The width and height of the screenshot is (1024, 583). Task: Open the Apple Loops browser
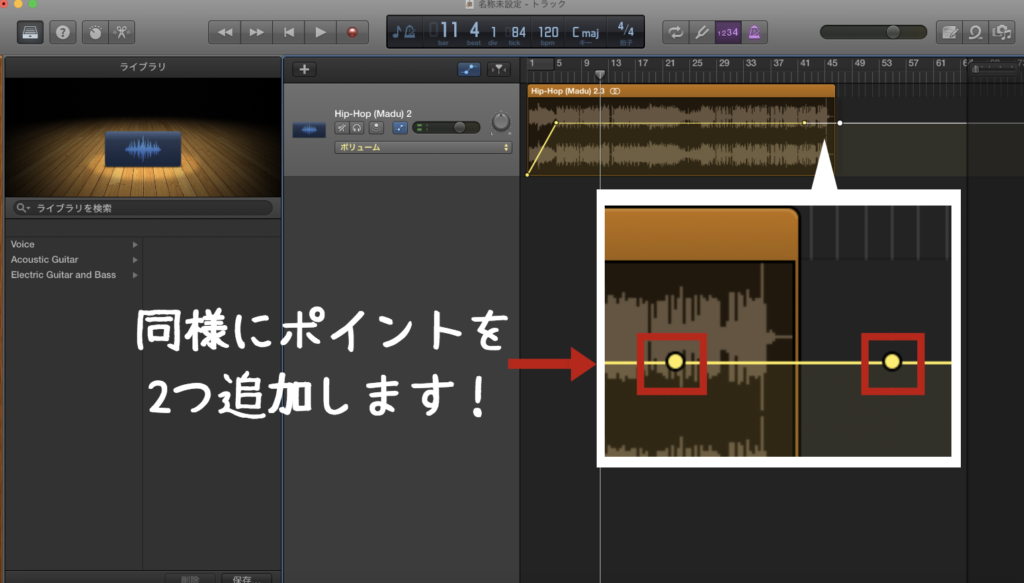pyautogui.click(x=974, y=32)
